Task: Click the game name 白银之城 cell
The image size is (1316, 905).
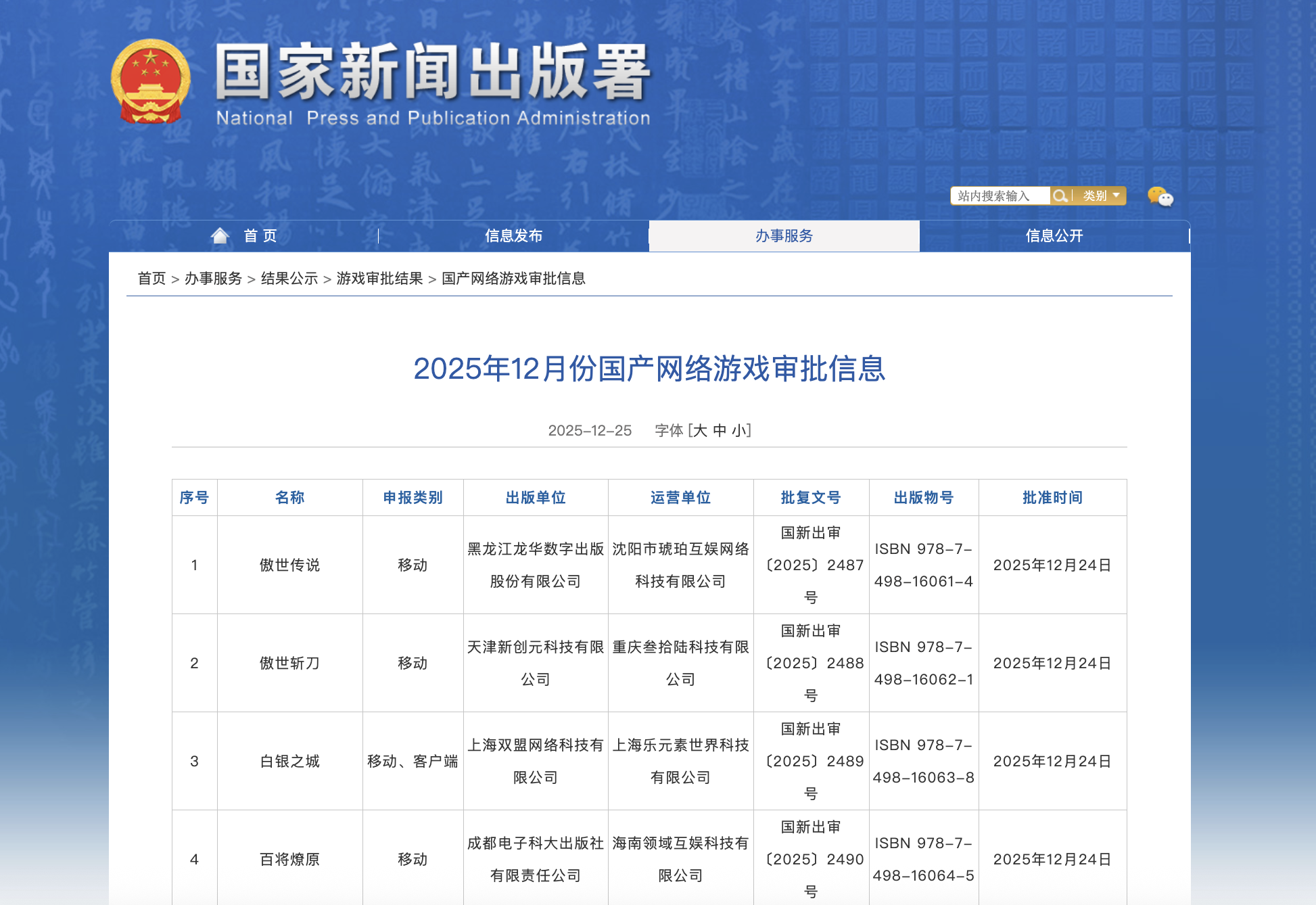Action: coord(289,762)
